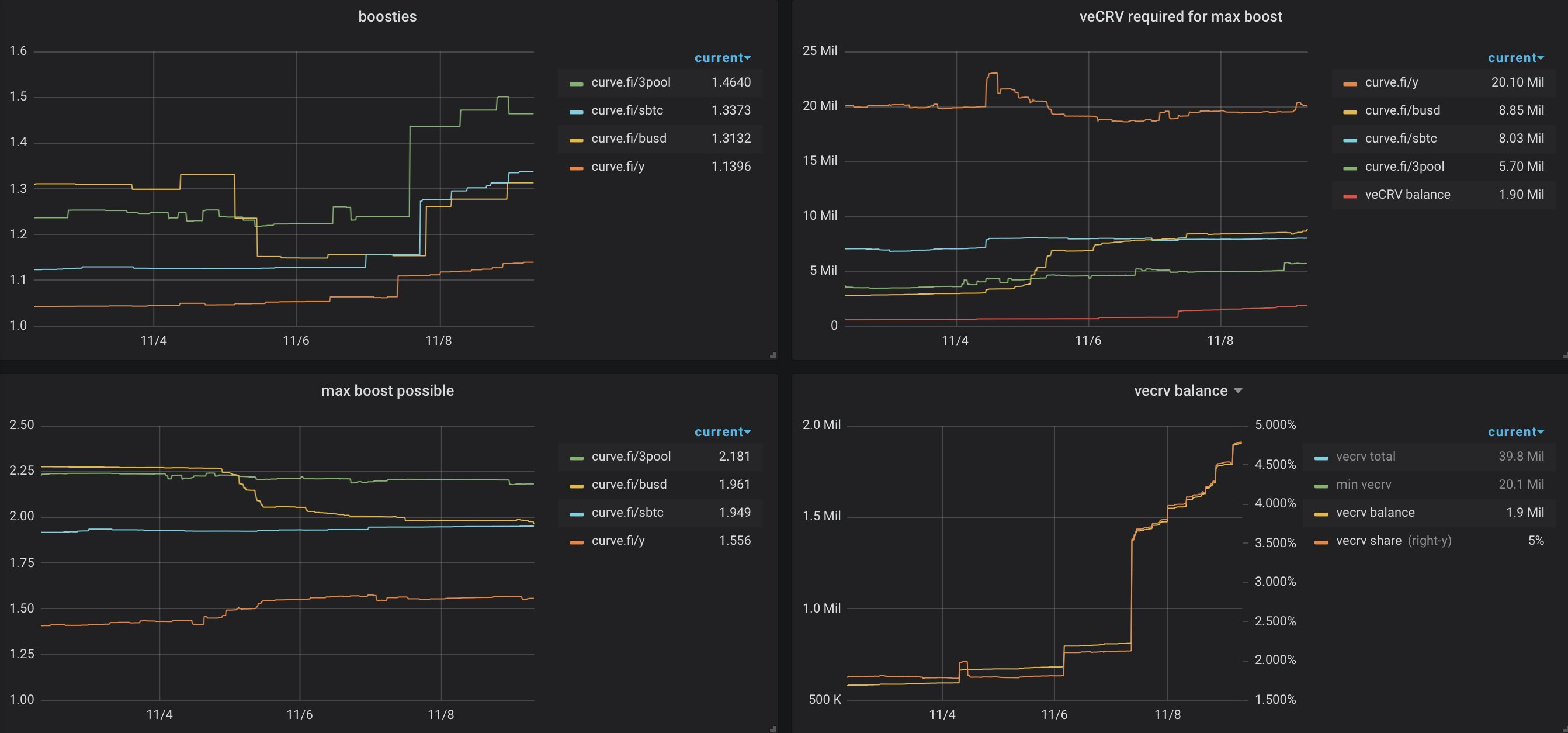Click orange swatch for curve.fi/y in veCRV required legend

tap(1350, 84)
